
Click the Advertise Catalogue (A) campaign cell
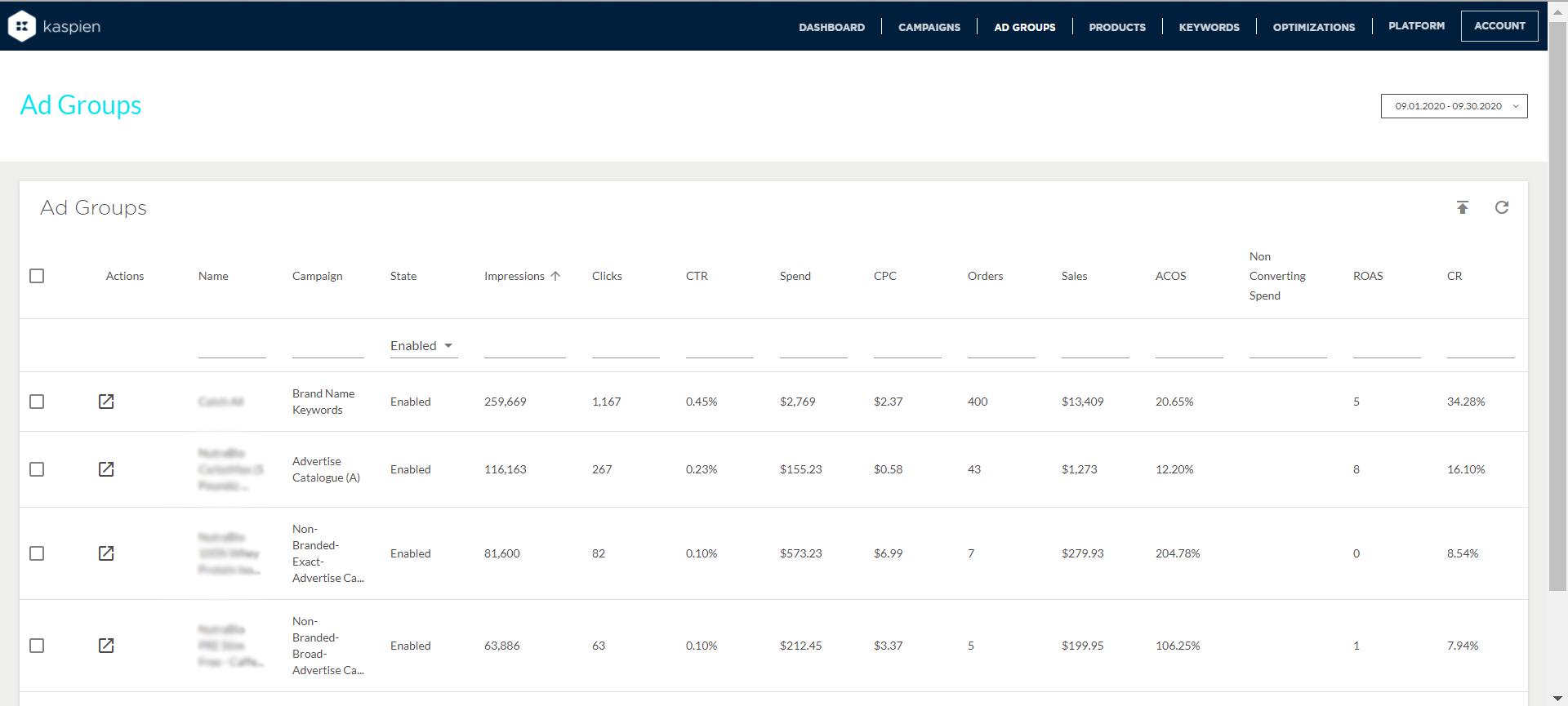point(326,469)
